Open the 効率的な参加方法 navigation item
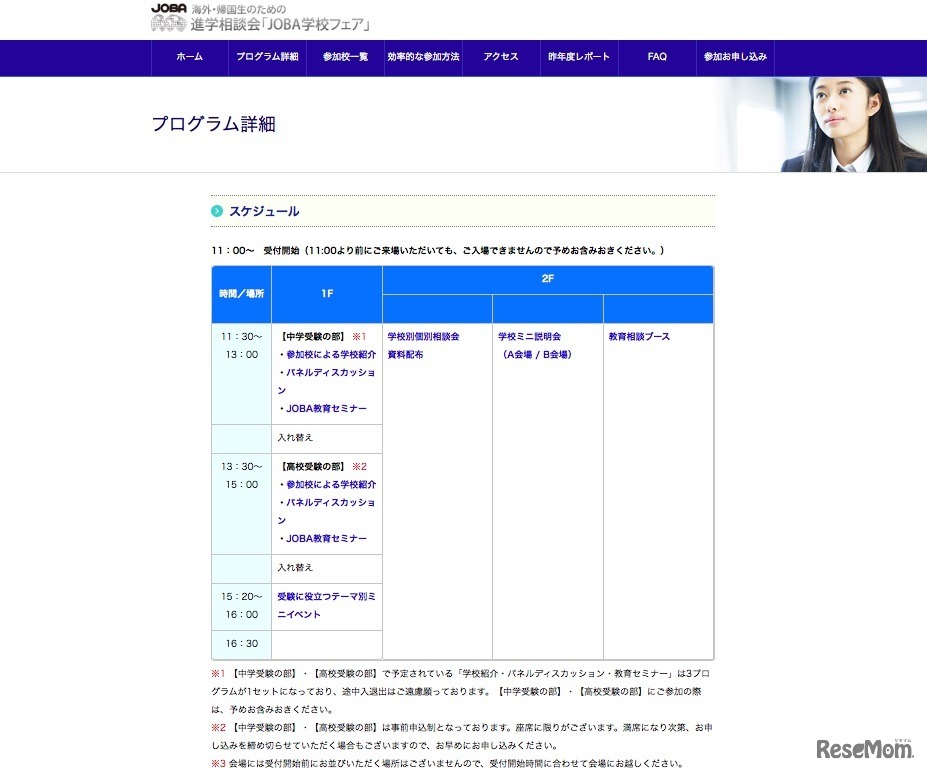 pos(422,58)
